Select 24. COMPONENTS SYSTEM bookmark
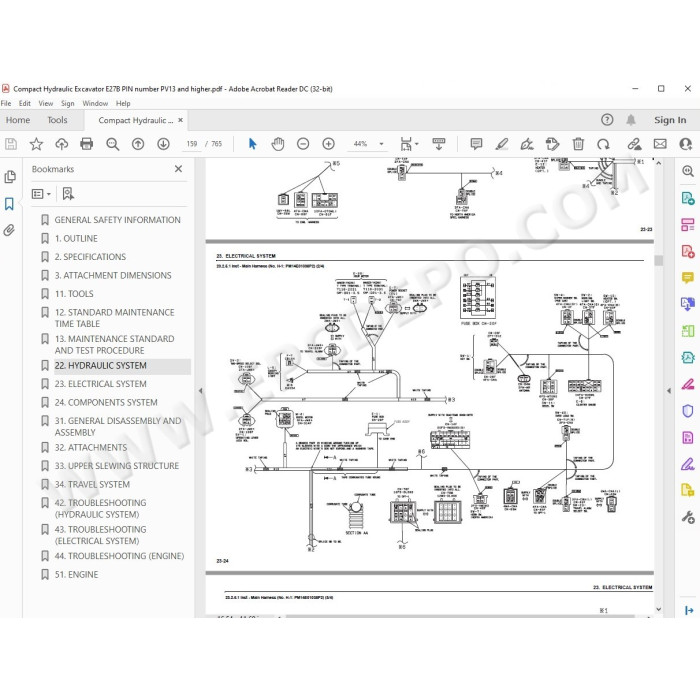The width and height of the screenshot is (700, 700). tap(106, 403)
